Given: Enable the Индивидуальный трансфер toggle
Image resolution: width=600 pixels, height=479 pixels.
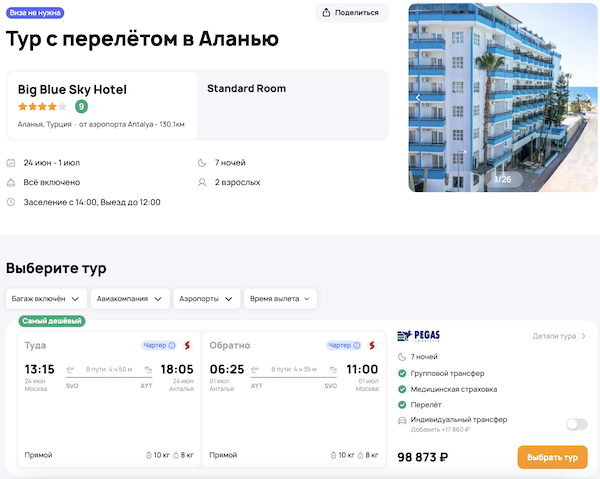Looking at the screenshot, I should (x=576, y=424).
